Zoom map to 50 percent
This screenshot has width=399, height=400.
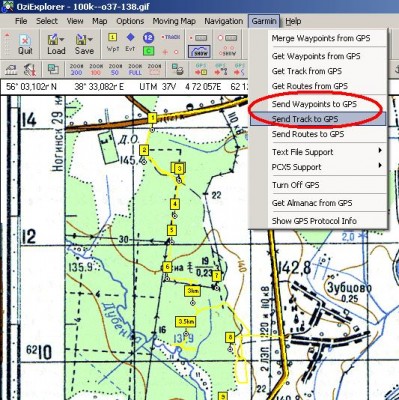tap(115, 69)
